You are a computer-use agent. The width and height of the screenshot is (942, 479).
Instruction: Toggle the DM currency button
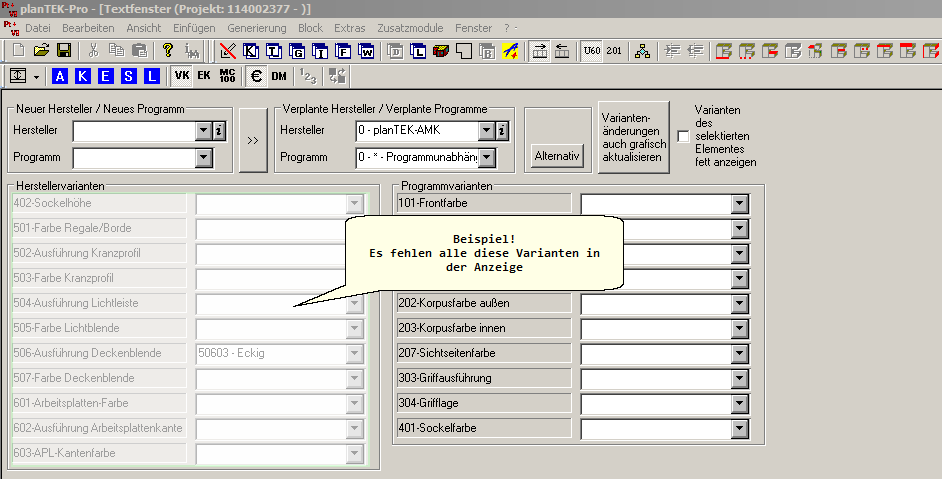pos(279,76)
